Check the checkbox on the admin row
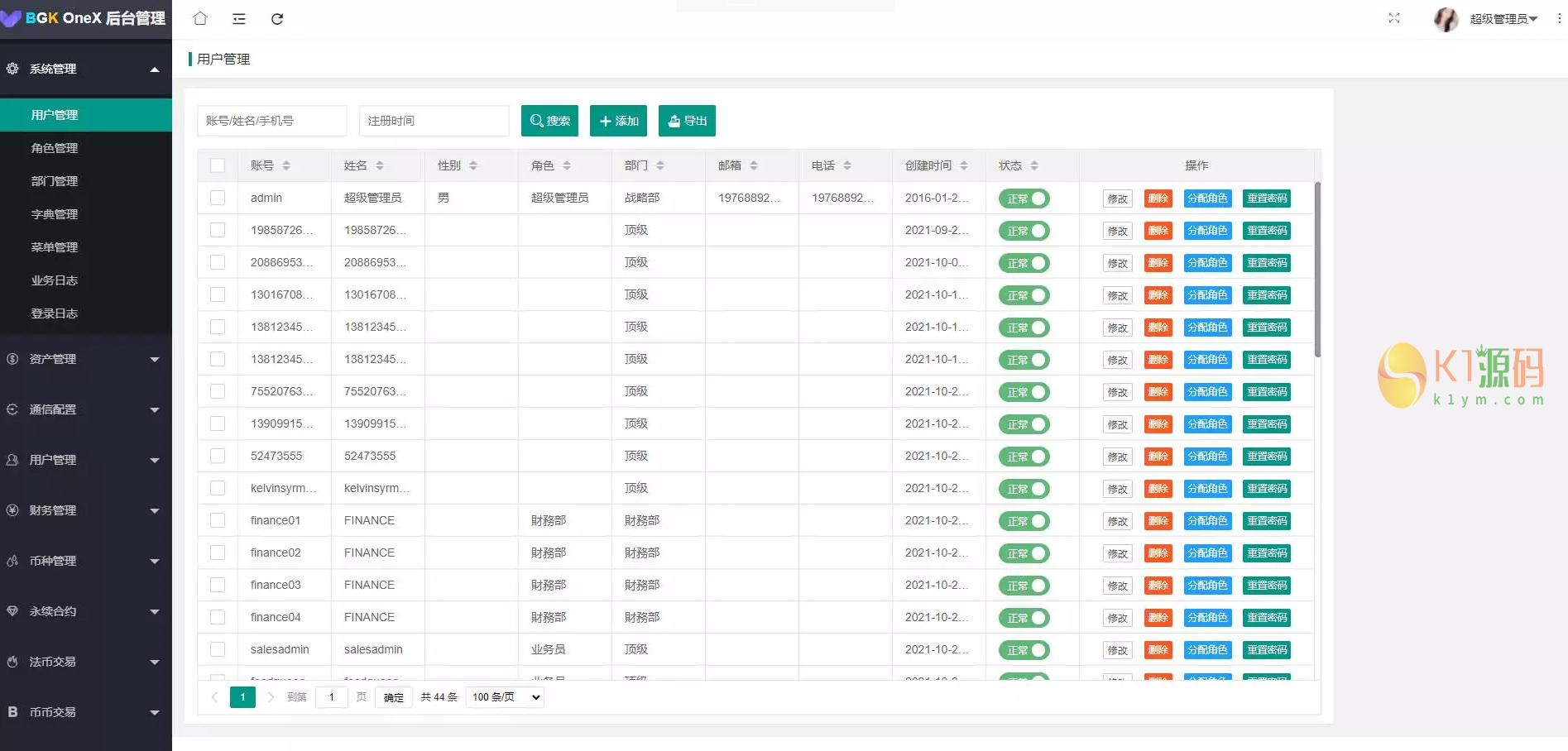 coord(218,198)
